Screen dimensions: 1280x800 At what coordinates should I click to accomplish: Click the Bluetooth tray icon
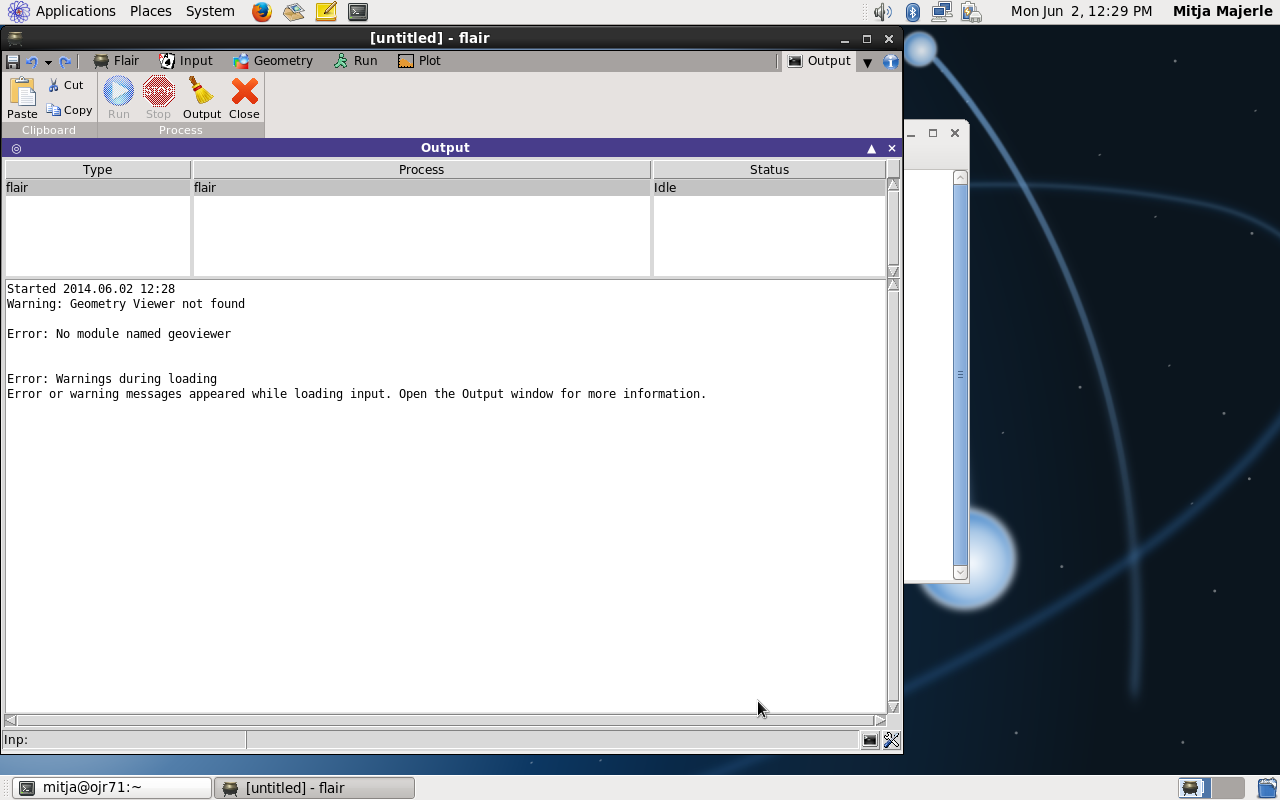tap(912, 12)
